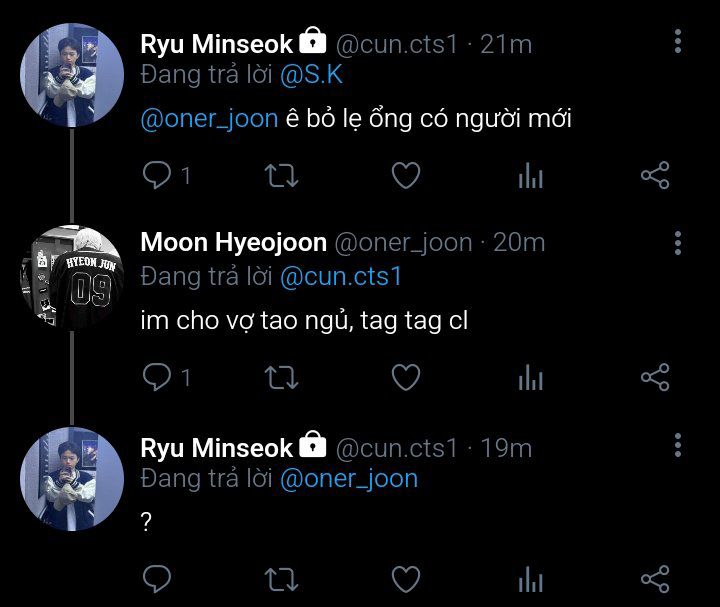
Task: Open the @cun.cts1 reply-to link
Action: tap(340, 276)
